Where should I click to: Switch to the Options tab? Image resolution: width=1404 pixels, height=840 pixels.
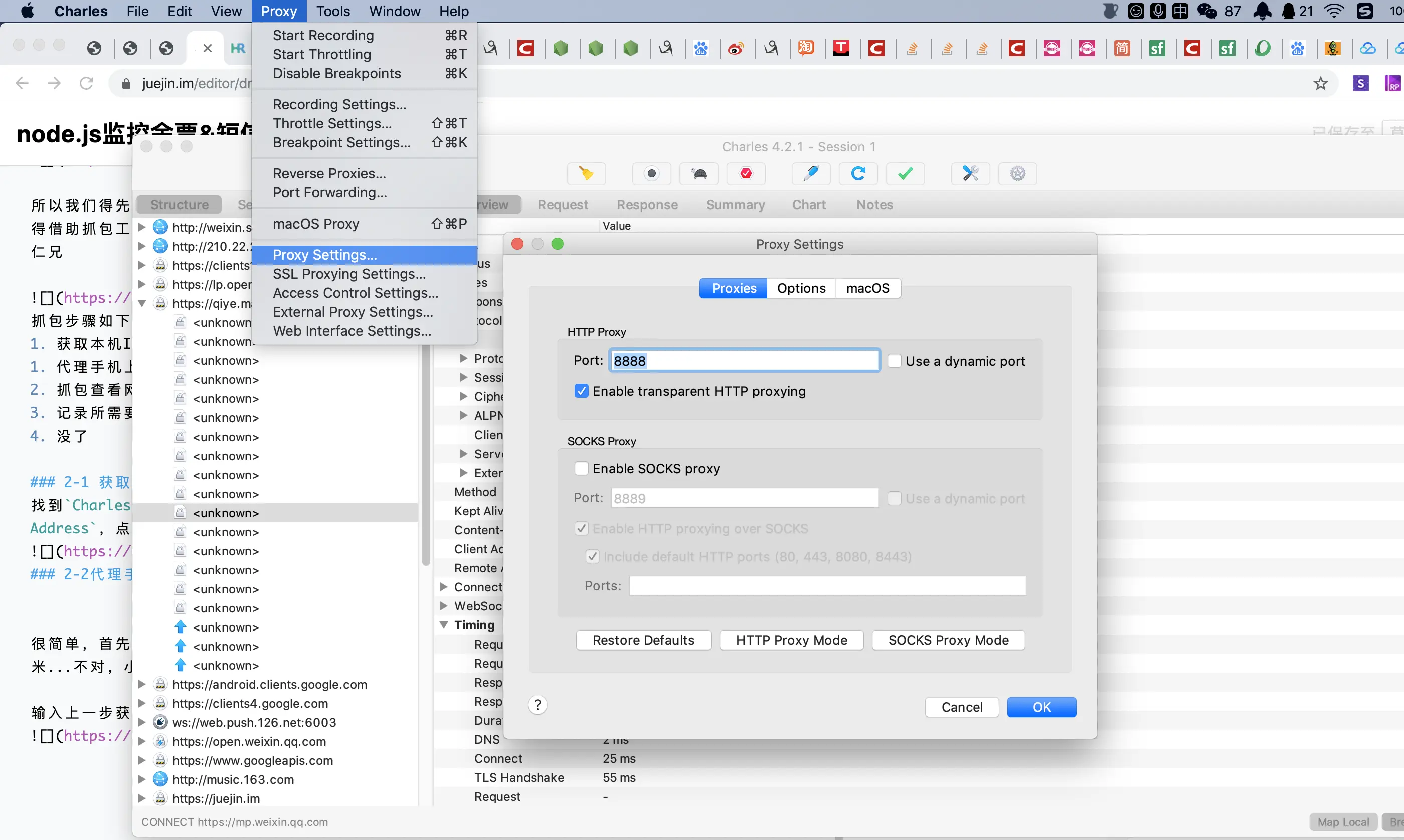click(801, 288)
